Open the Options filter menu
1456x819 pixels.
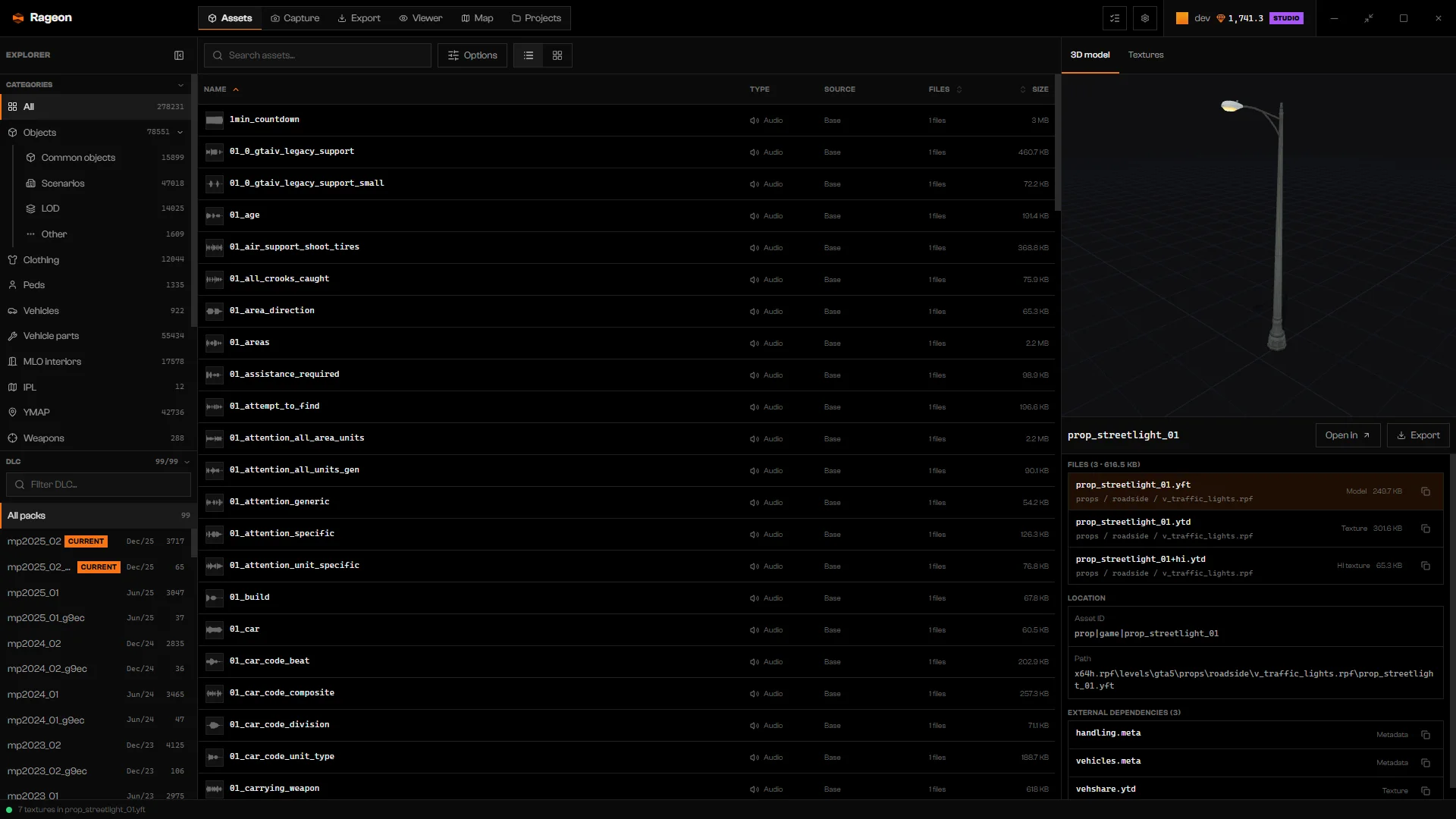(x=472, y=55)
